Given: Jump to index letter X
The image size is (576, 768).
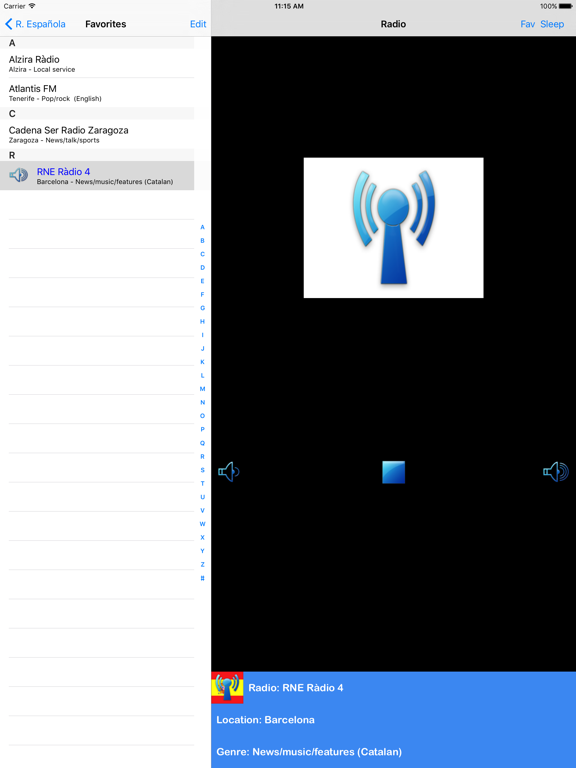Looking at the screenshot, I should coord(202,537).
